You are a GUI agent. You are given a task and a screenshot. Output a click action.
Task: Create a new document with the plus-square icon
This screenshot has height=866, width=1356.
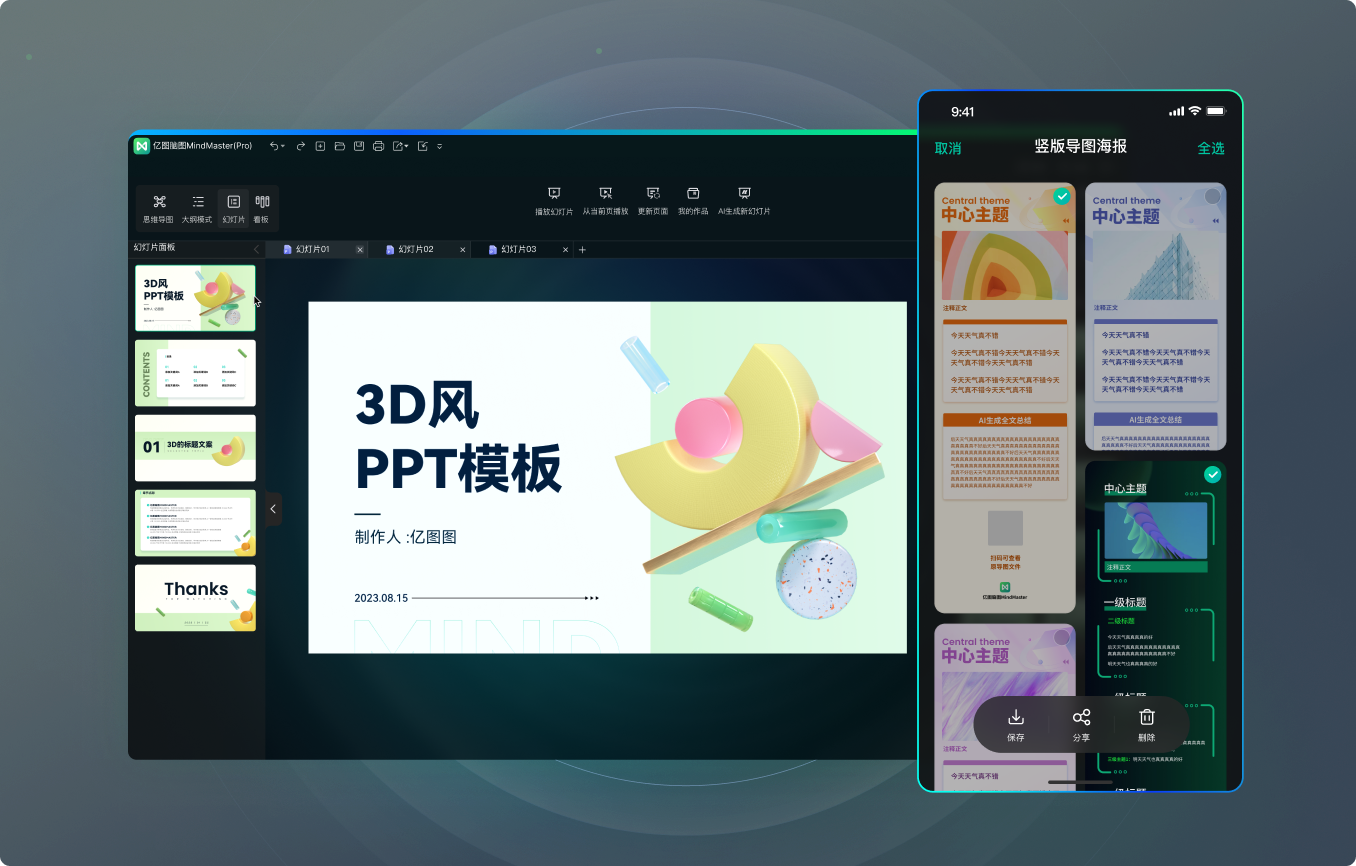(320, 146)
